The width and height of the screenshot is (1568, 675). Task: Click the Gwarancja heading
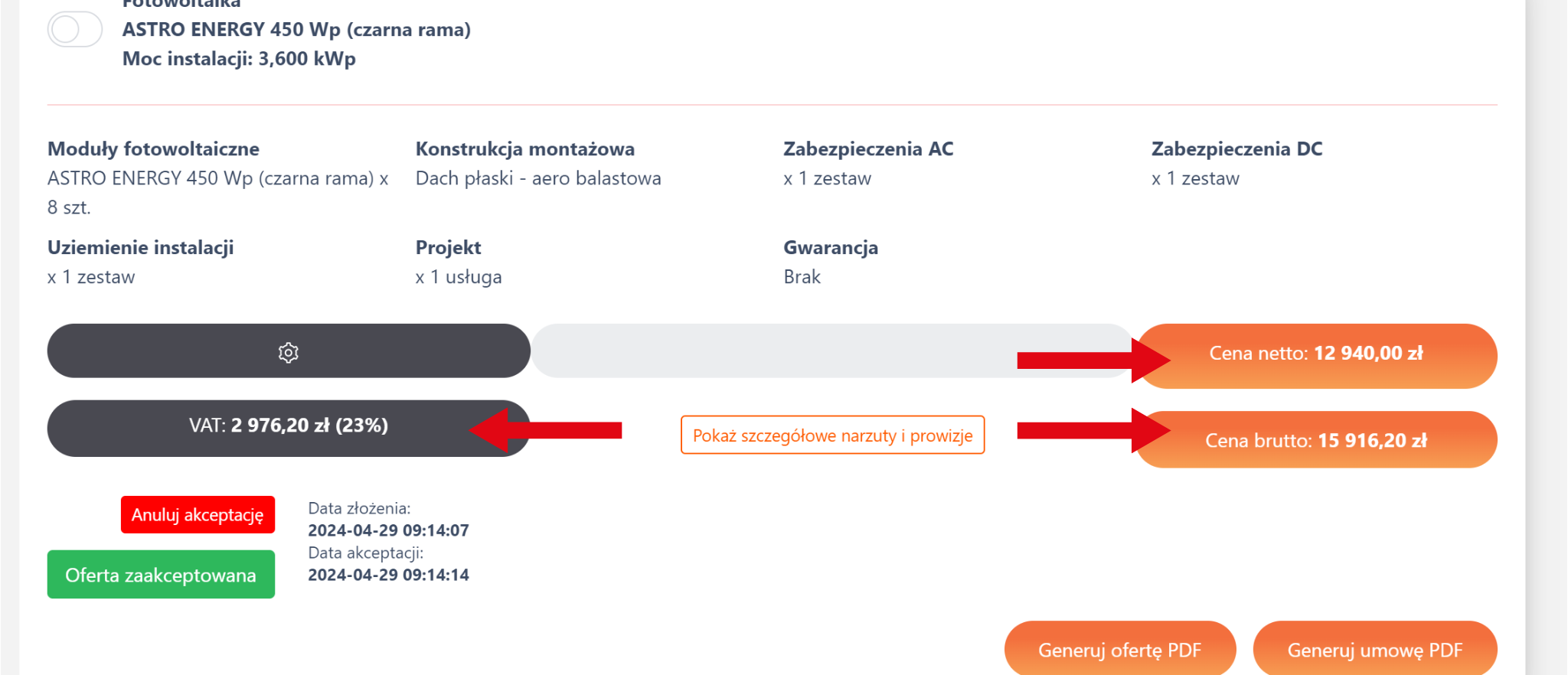830,247
